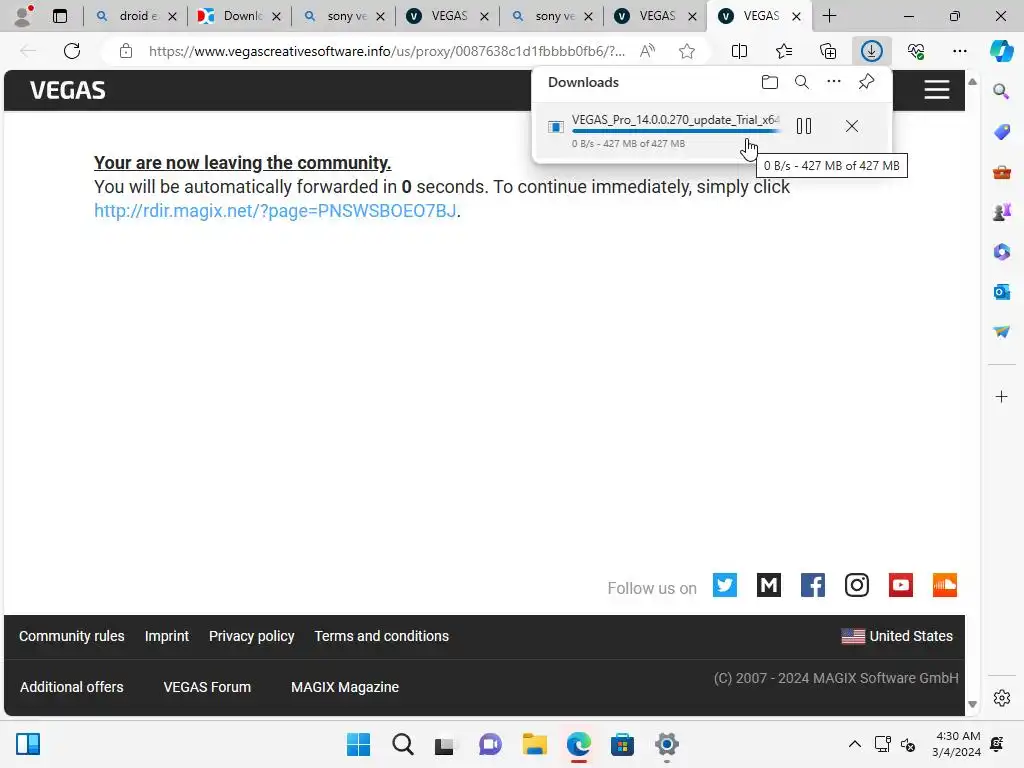Open the hamburger navigation menu

point(936,89)
